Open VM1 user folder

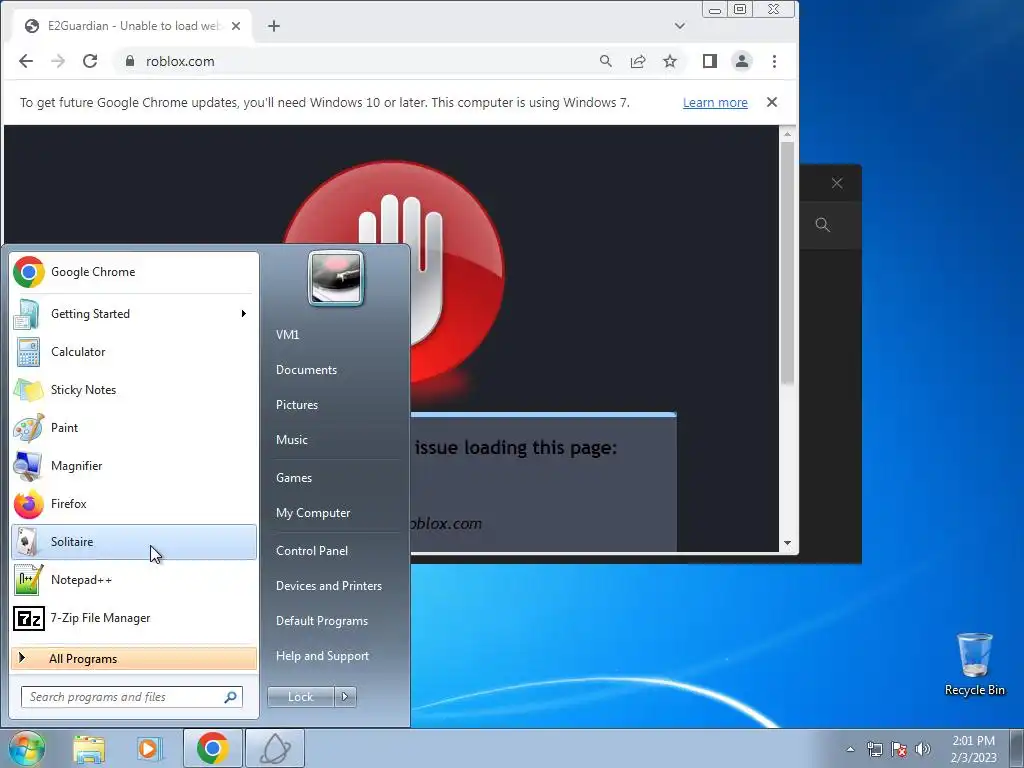pos(287,334)
